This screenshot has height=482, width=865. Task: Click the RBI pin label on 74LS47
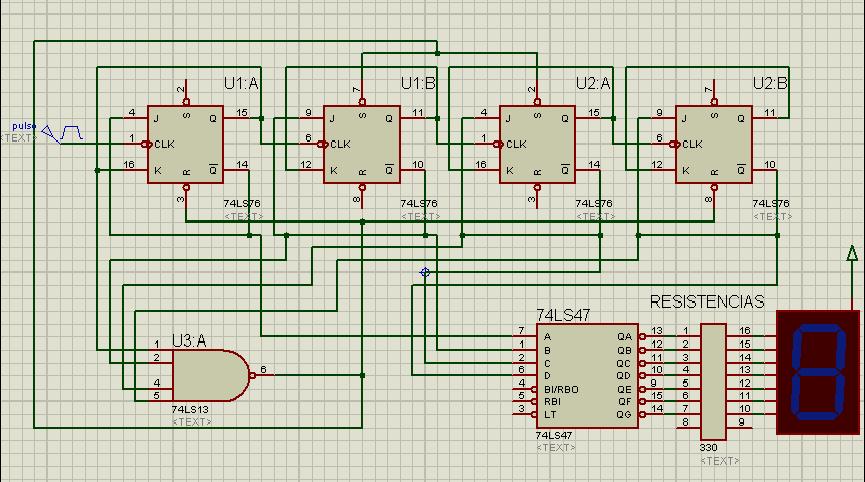coord(552,402)
